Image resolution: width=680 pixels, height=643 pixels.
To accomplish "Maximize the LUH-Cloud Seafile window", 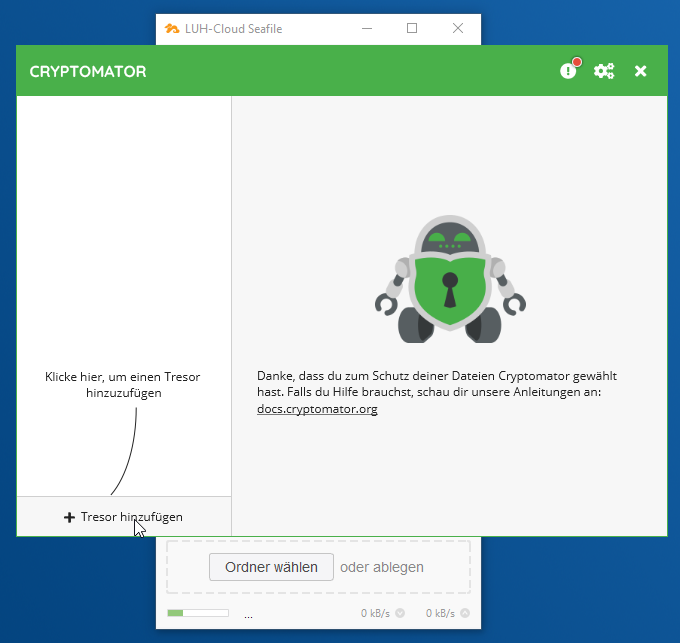I will pyautogui.click(x=412, y=29).
